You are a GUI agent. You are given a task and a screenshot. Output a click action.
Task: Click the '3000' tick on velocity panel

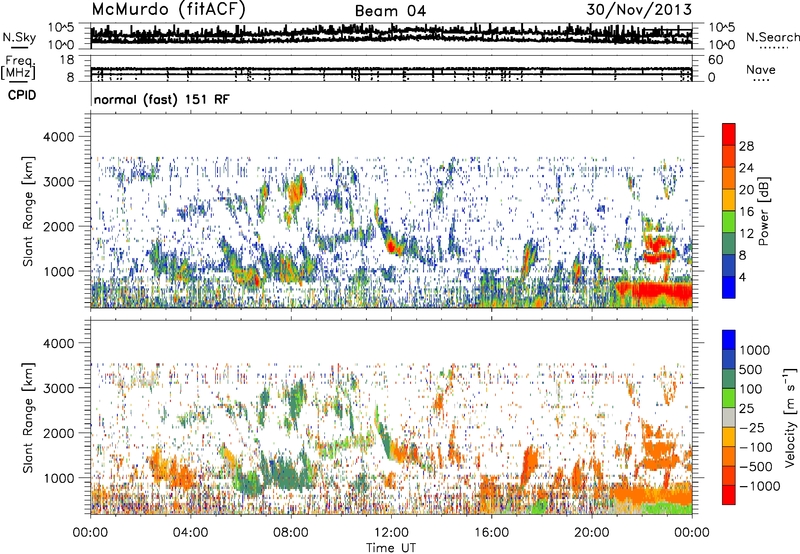pyautogui.click(x=60, y=388)
